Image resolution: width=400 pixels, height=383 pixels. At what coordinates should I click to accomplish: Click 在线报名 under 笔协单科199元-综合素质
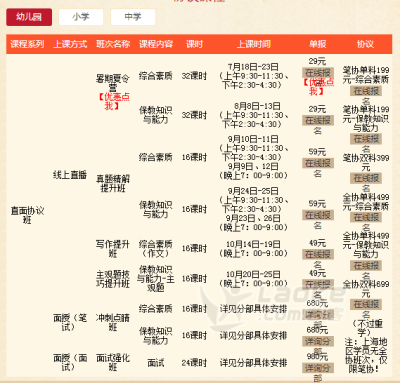pos(366,91)
